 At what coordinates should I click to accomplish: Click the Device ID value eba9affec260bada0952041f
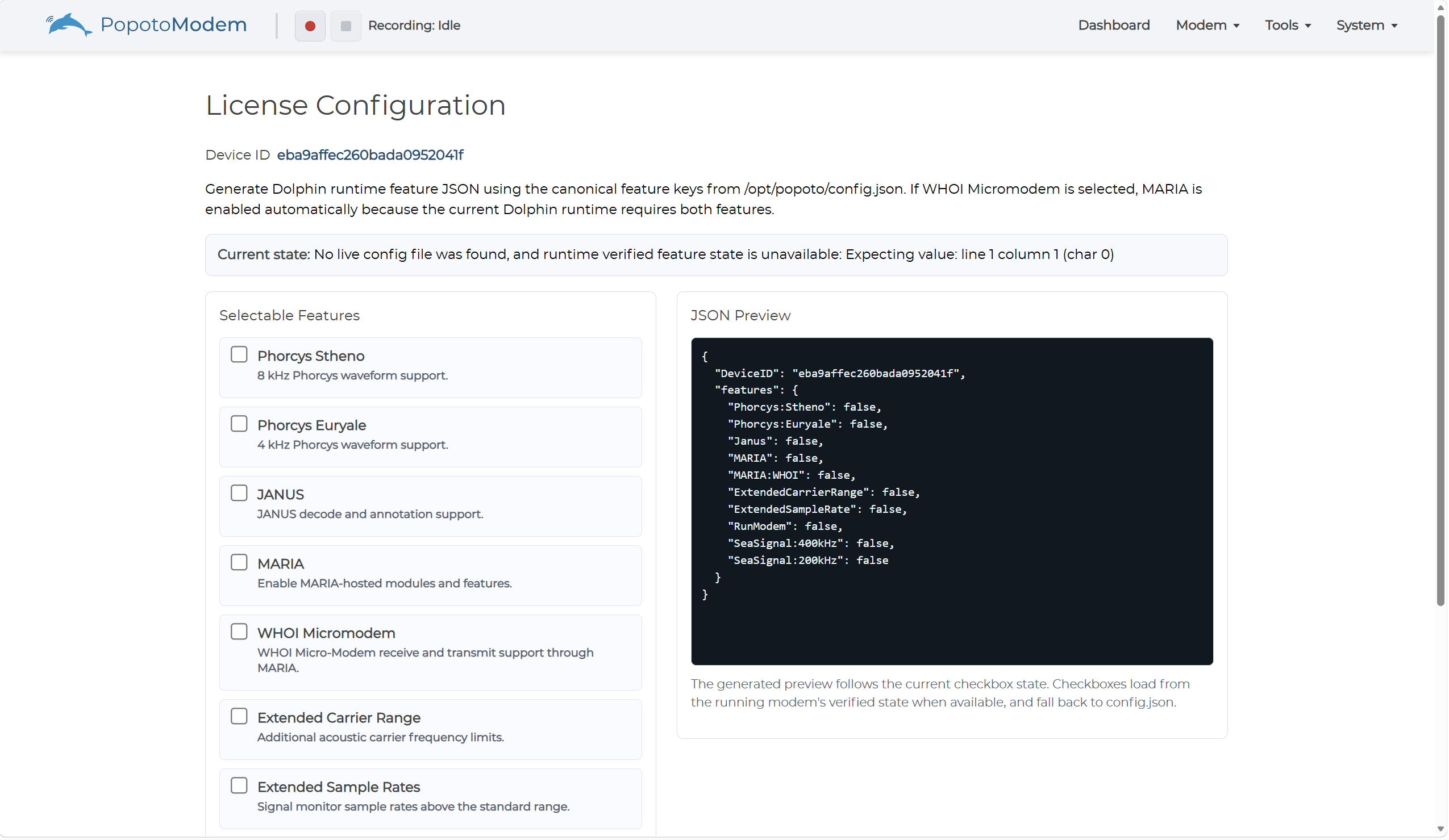(370, 155)
